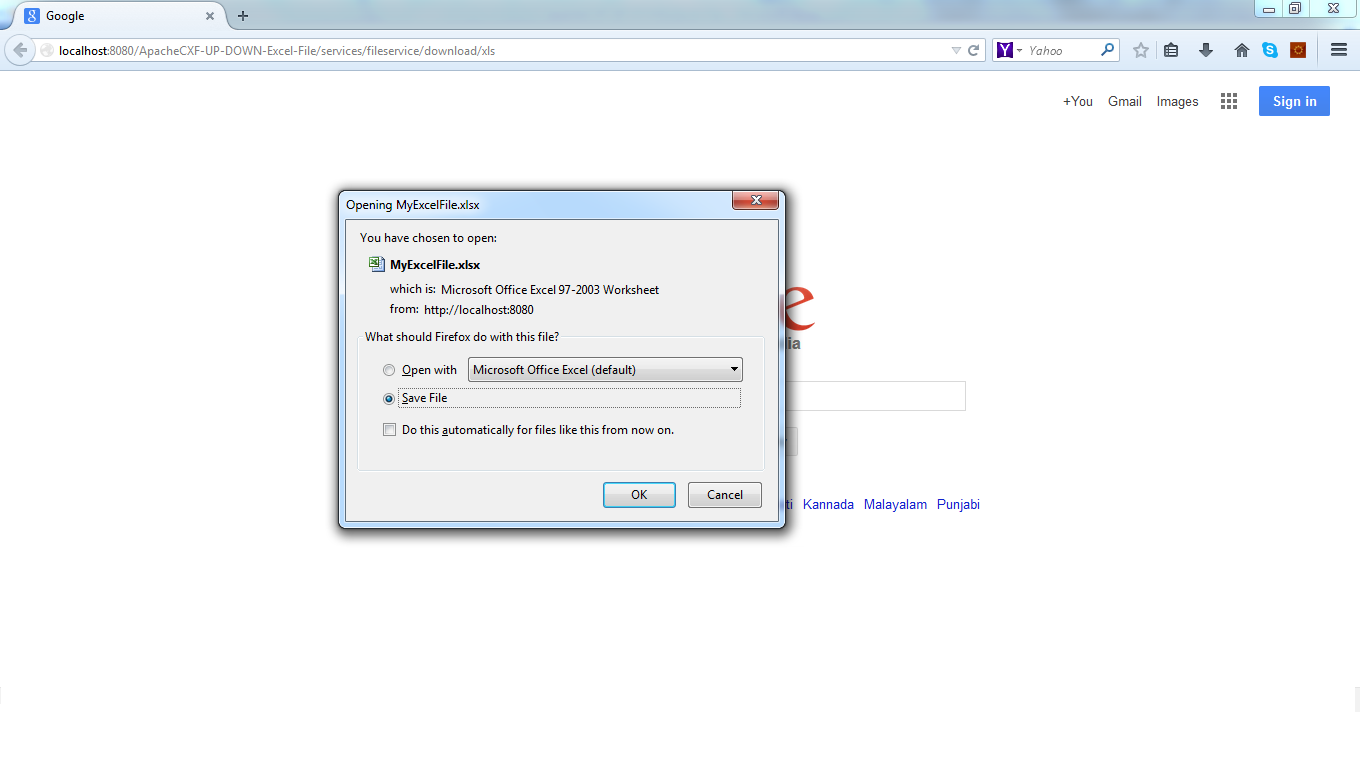Viewport: 1360px width, 768px height.
Task: Bookmark this page with the star icon
Action: click(x=1141, y=50)
